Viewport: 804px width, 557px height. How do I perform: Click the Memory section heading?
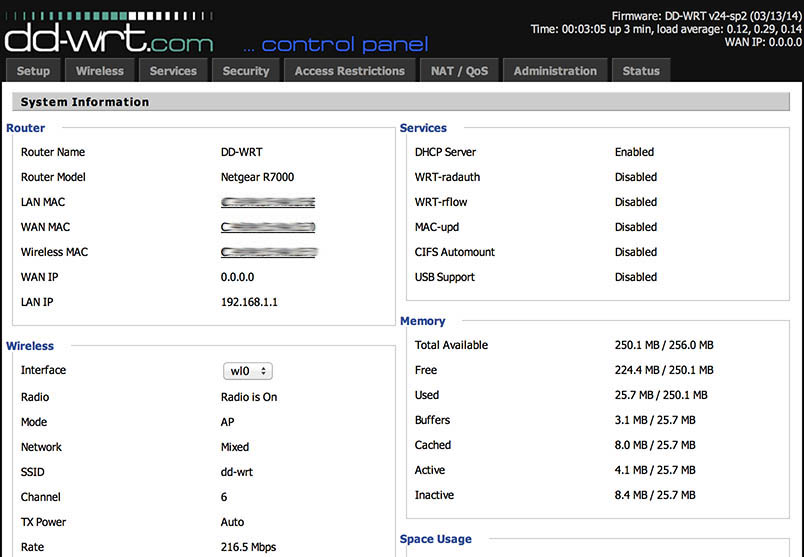point(423,321)
